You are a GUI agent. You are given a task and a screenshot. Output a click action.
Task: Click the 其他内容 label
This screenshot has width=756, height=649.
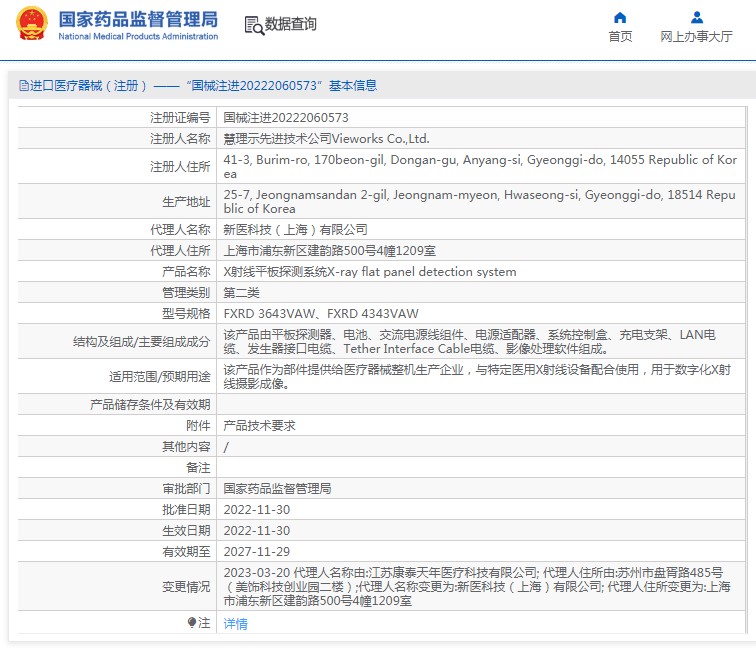[x=186, y=447]
